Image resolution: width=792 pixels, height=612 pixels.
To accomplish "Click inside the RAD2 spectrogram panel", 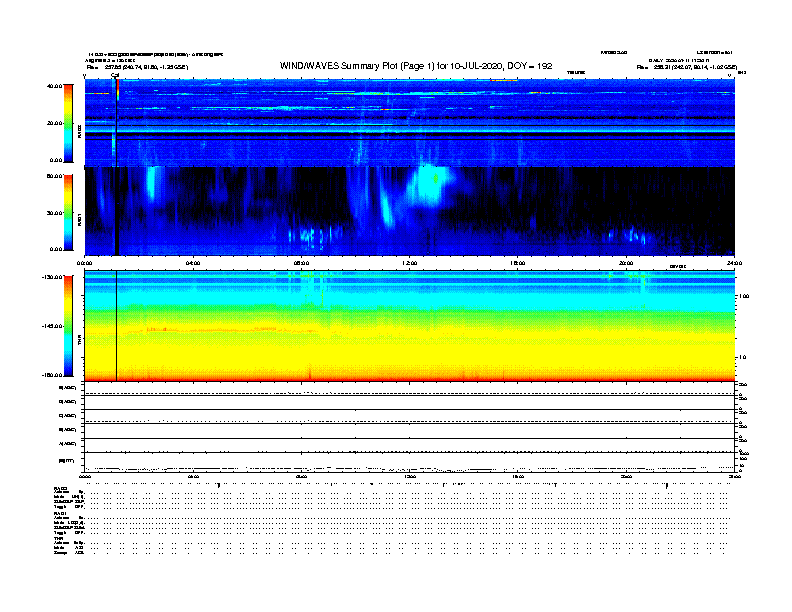I will [410, 122].
